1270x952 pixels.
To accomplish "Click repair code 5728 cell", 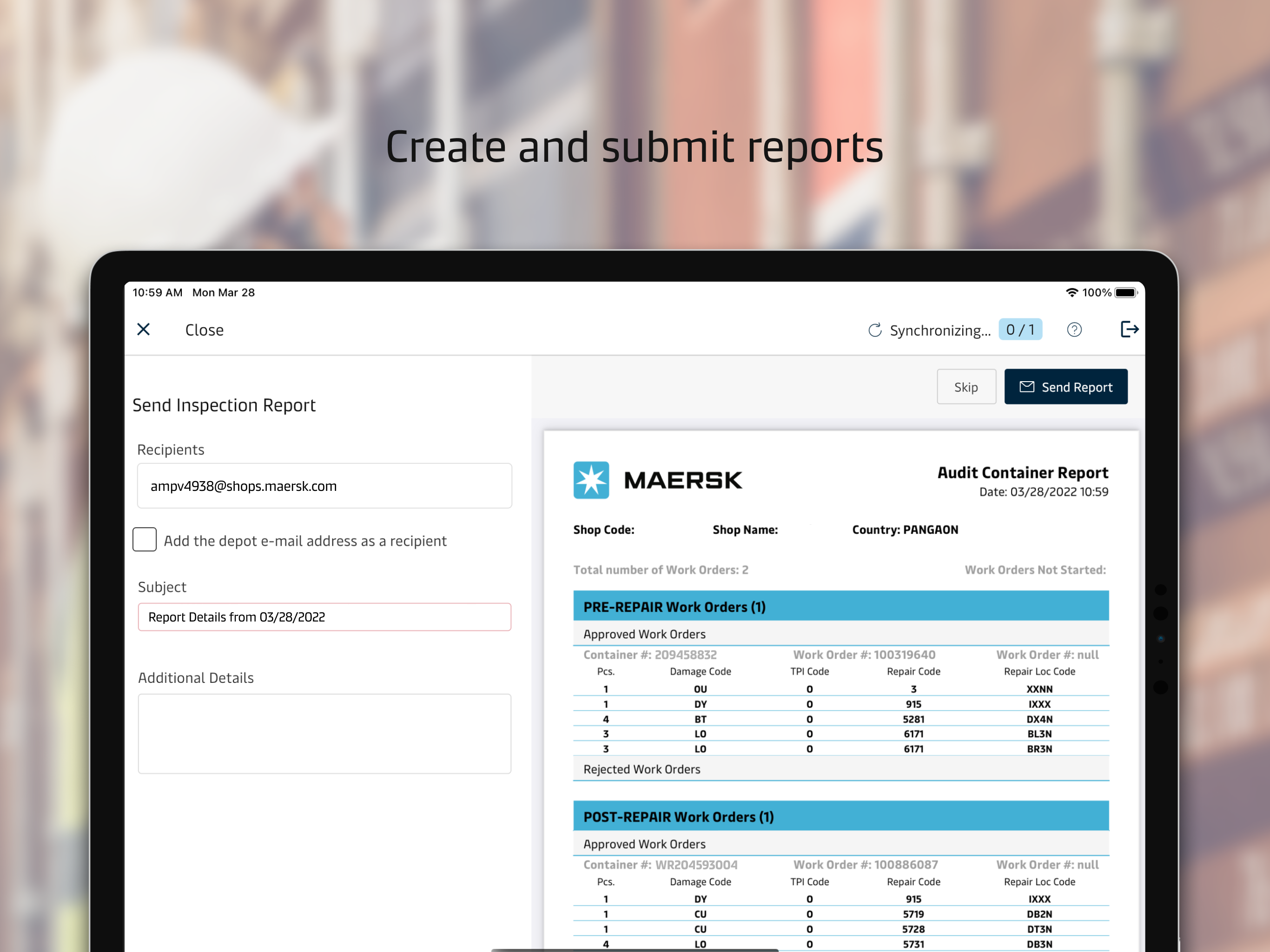I will [x=913, y=929].
